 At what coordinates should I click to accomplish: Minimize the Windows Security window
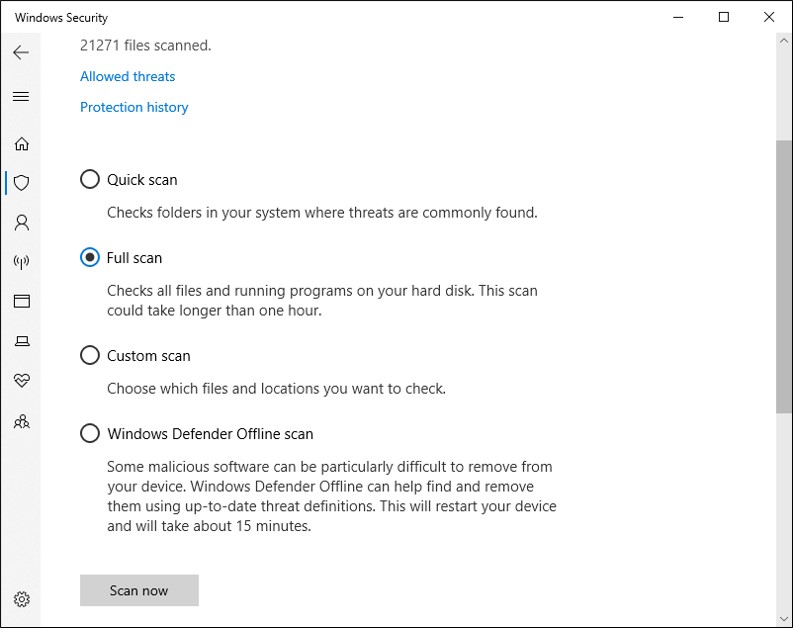click(x=678, y=17)
